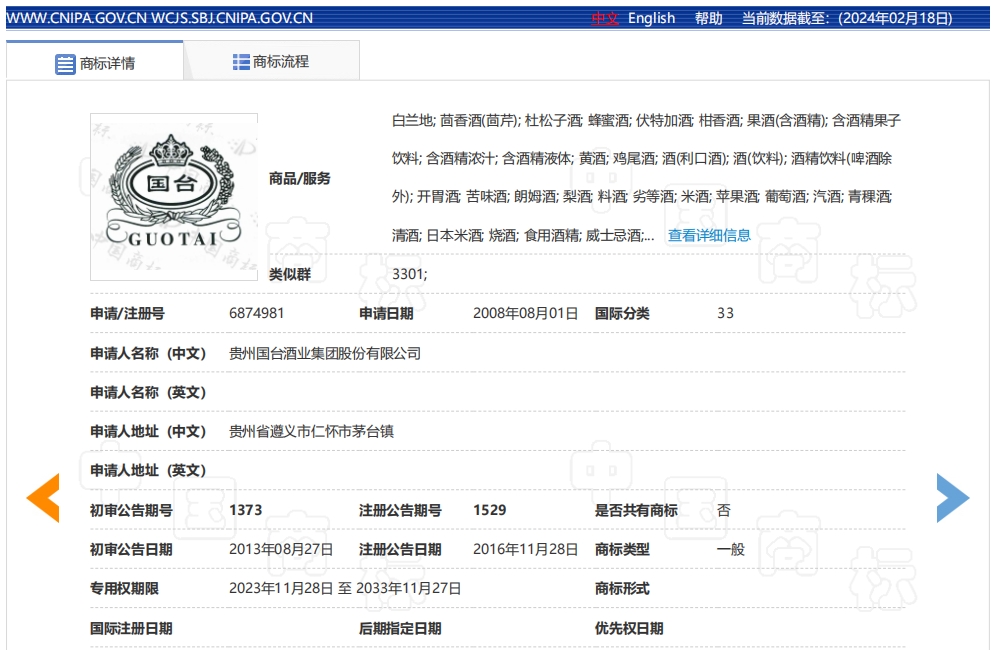Click the exclusive rights period date range
This screenshot has width=994, height=650.
click(345, 589)
